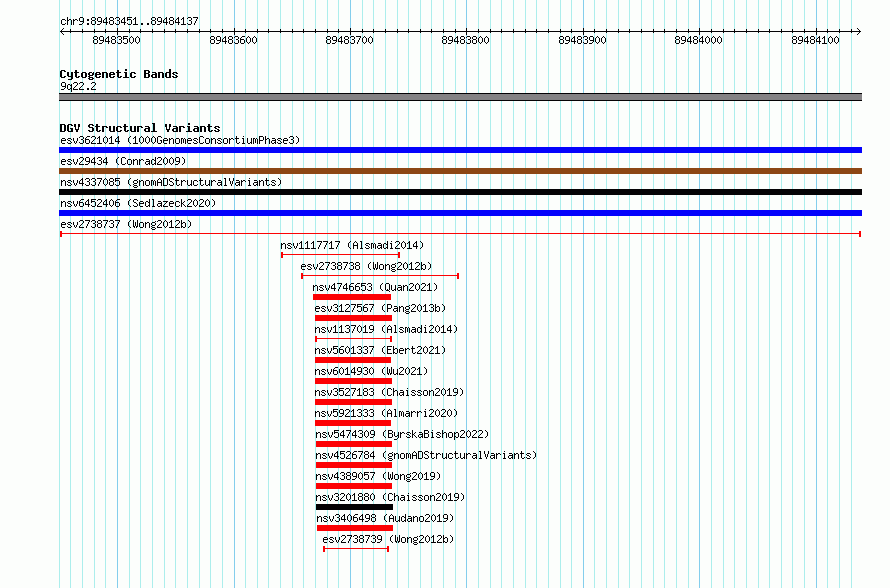This screenshot has width=890, height=588.
Task: Open nsv4526784 gnomADStructuralVariants label
Action: (x=426, y=455)
